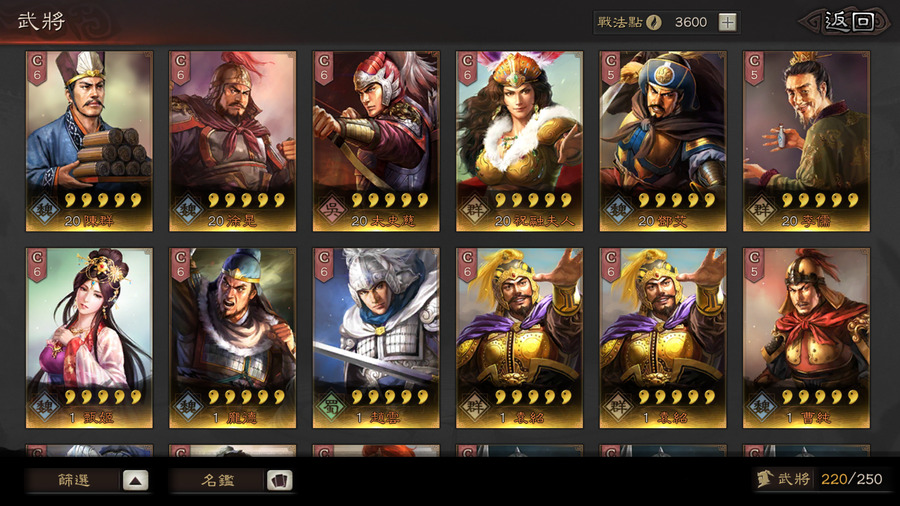The height and width of the screenshot is (506, 900).
Task: Choose the 趙雲 card
Action: coord(376,338)
